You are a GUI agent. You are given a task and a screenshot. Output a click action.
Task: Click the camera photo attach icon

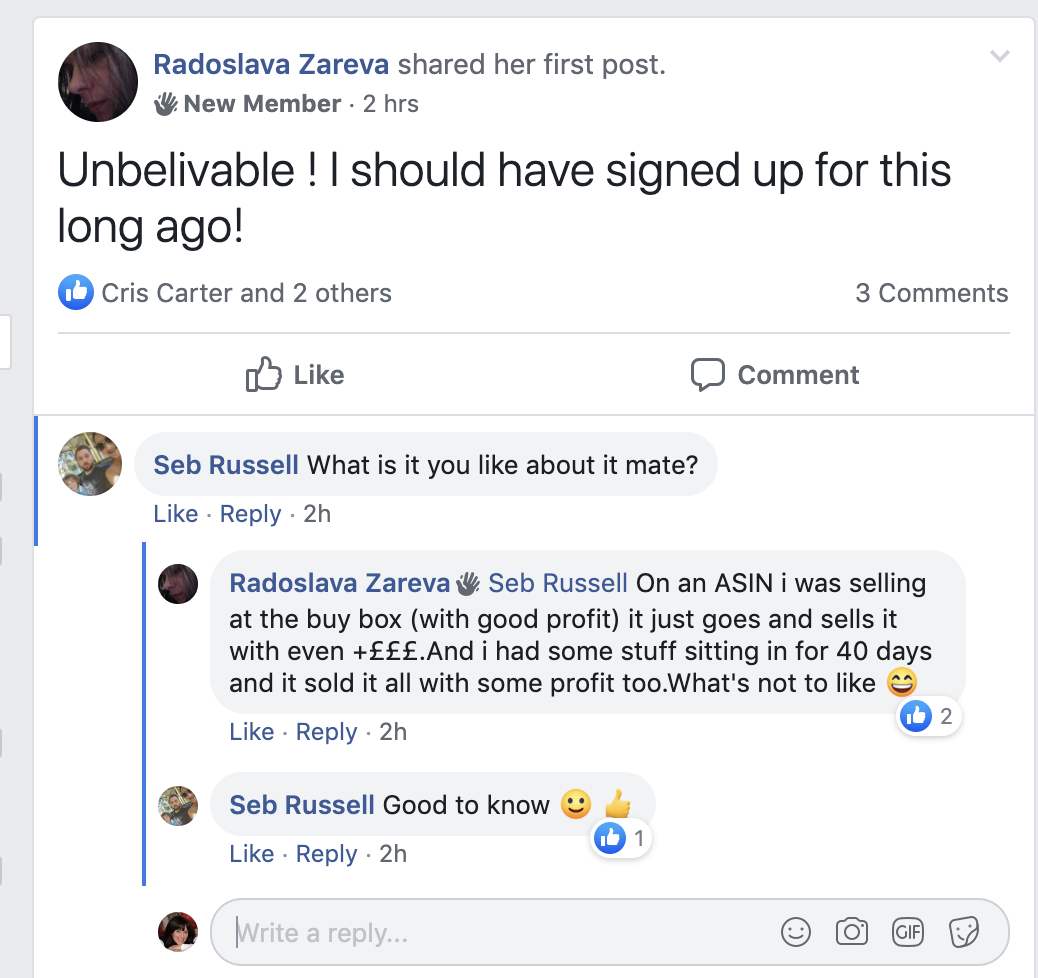852,933
